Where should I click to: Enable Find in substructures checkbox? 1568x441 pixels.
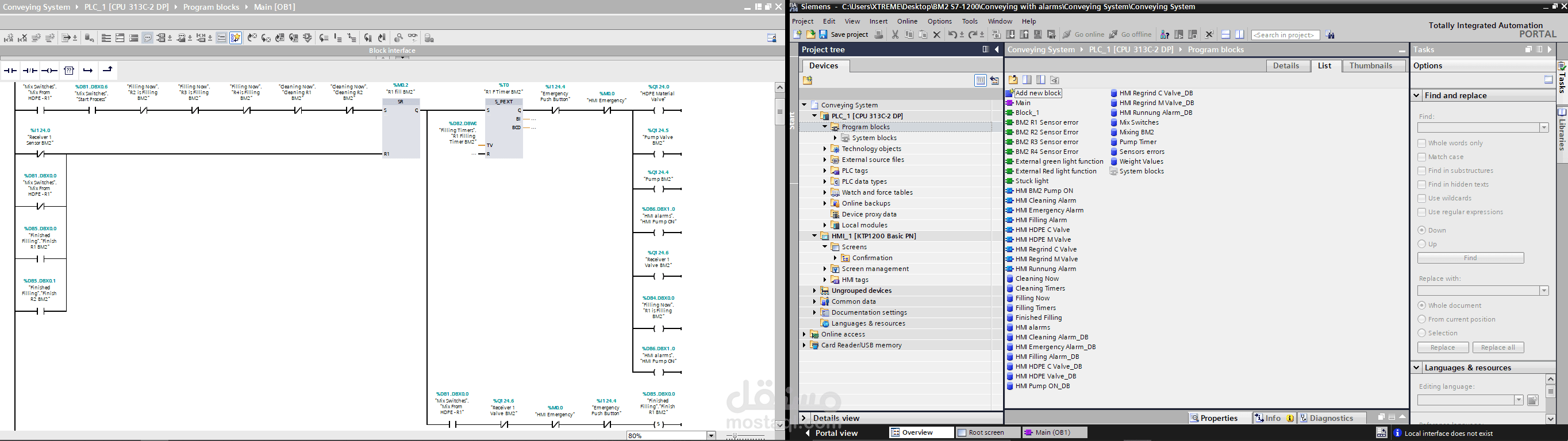point(1421,171)
